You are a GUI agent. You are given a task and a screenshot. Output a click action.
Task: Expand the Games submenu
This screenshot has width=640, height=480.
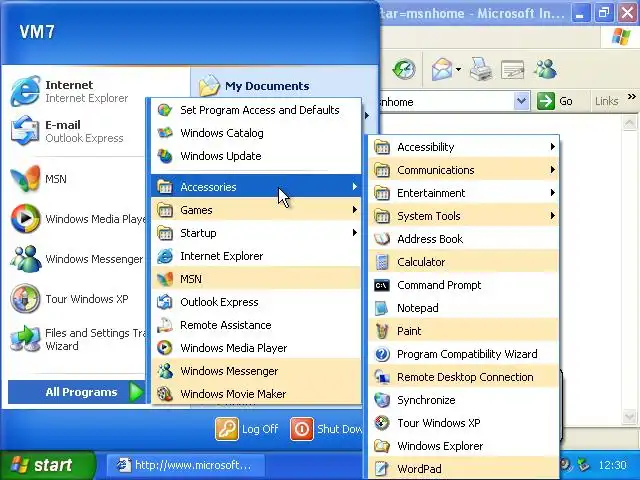pyautogui.click(x=256, y=210)
